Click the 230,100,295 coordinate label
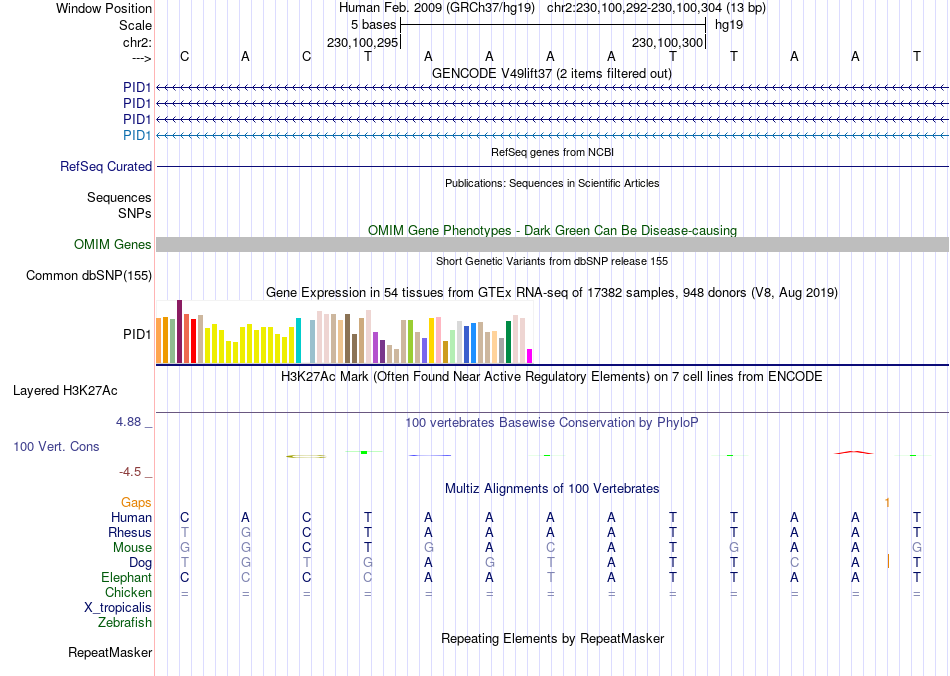 (362, 42)
